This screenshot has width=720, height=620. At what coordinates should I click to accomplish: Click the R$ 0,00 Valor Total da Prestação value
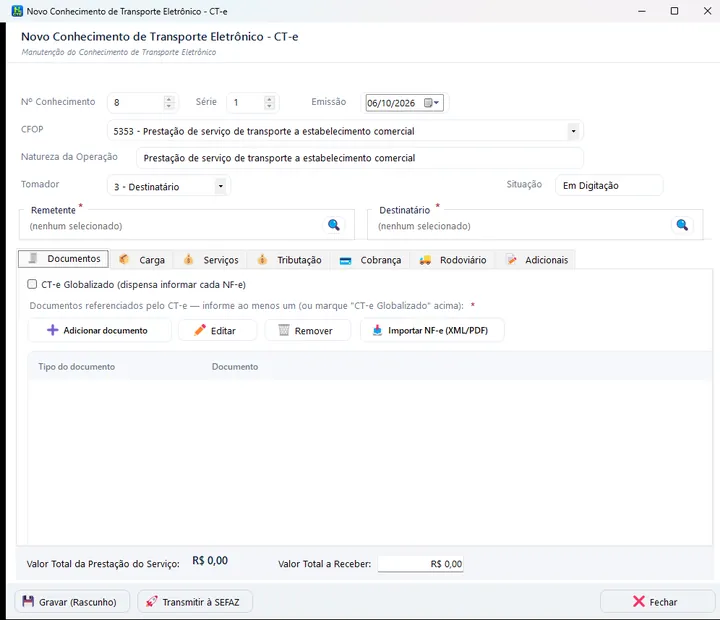point(210,561)
